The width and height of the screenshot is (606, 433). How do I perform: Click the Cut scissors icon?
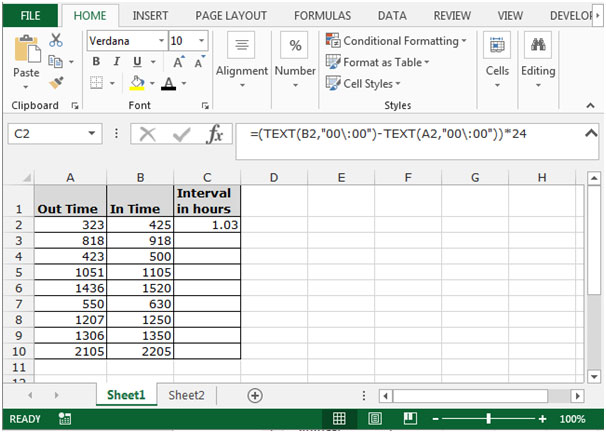(56, 40)
